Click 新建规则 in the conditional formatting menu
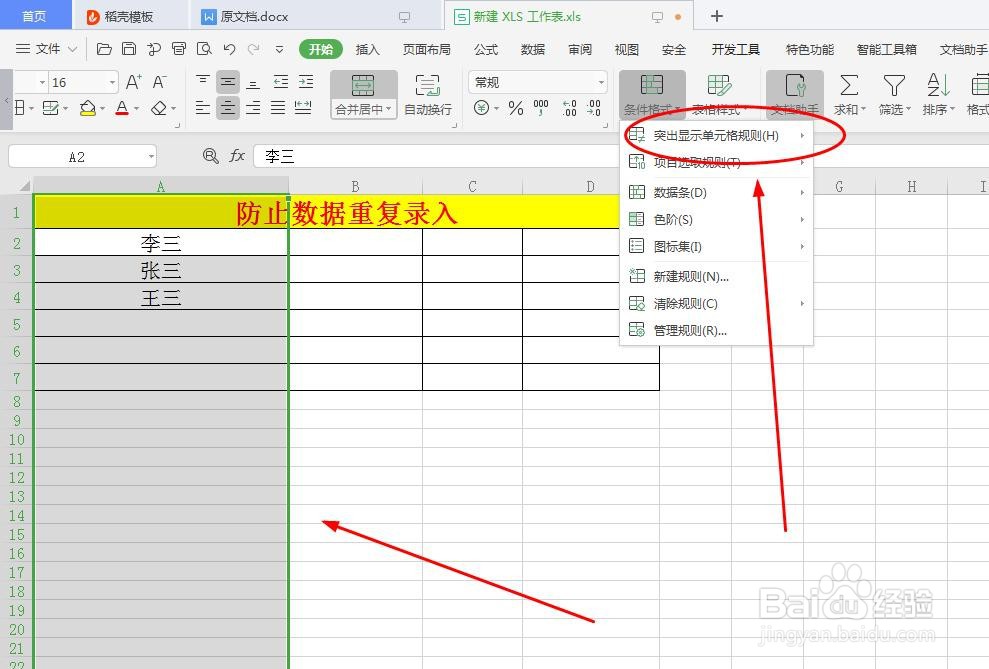The width and height of the screenshot is (989, 669). 688,275
